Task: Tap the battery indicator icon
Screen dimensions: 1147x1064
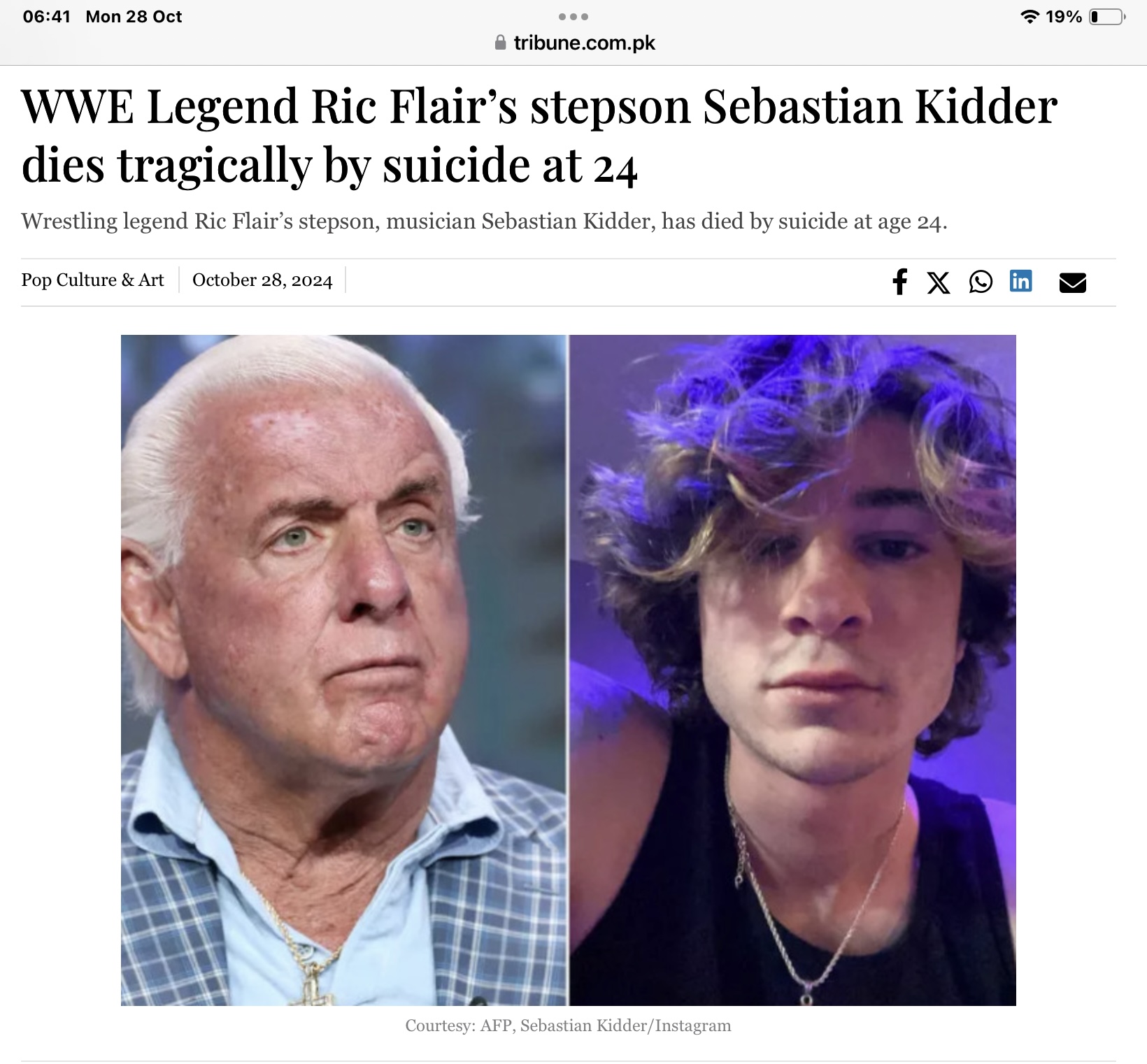Action: 1107,17
